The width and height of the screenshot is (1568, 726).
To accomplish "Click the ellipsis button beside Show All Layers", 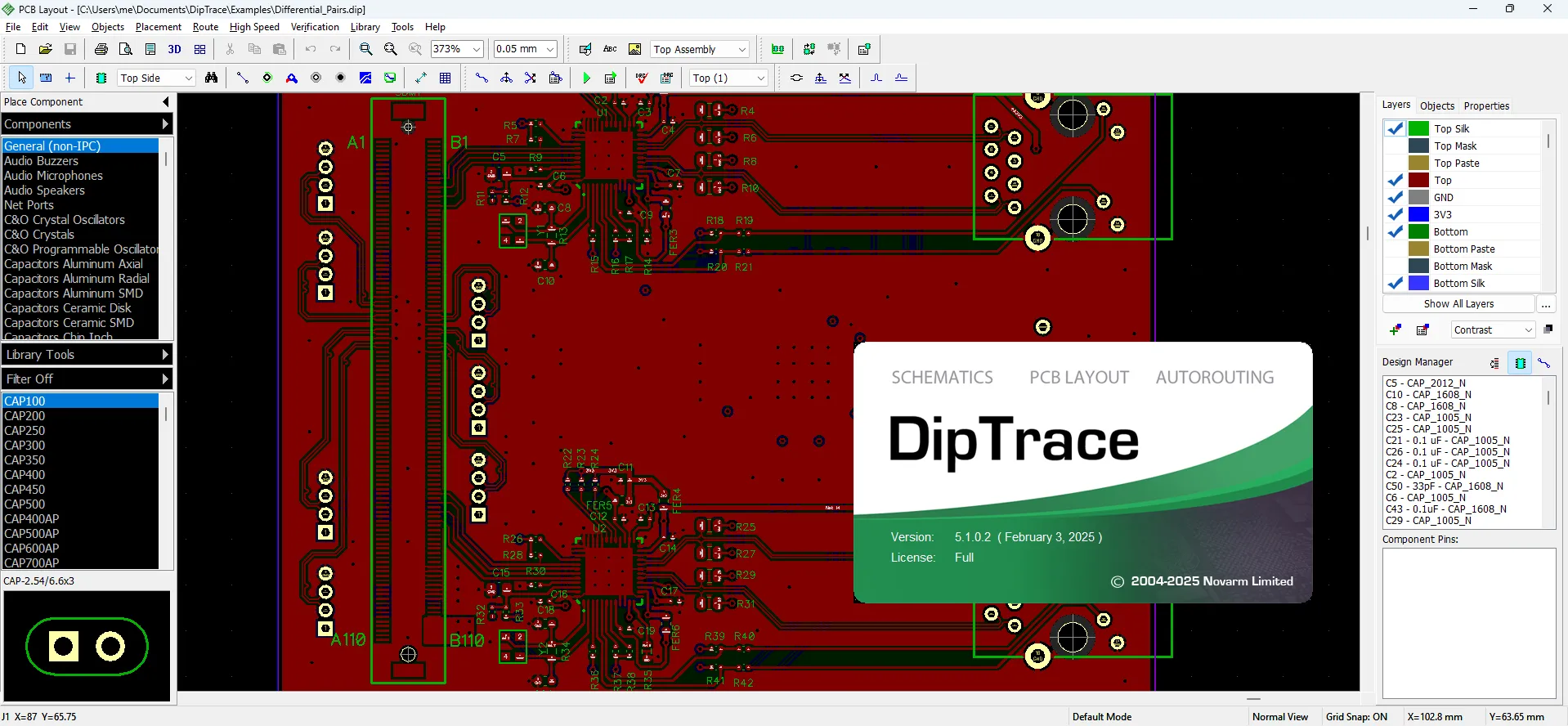I will pyautogui.click(x=1545, y=303).
